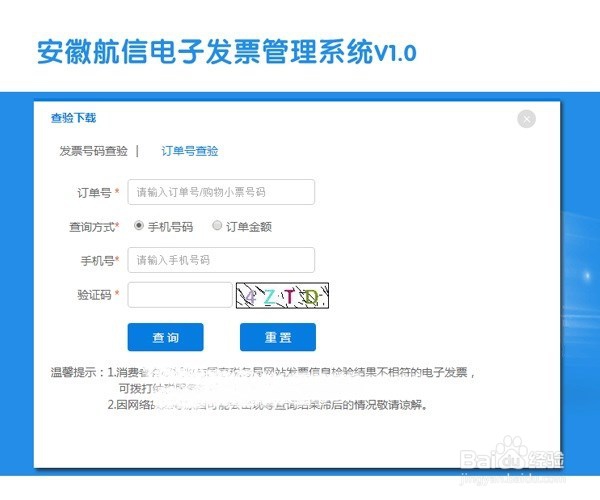The width and height of the screenshot is (600, 500).
Task: Focus the 验证码 input field
Action: pyautogui.click(x=180, y=295)
